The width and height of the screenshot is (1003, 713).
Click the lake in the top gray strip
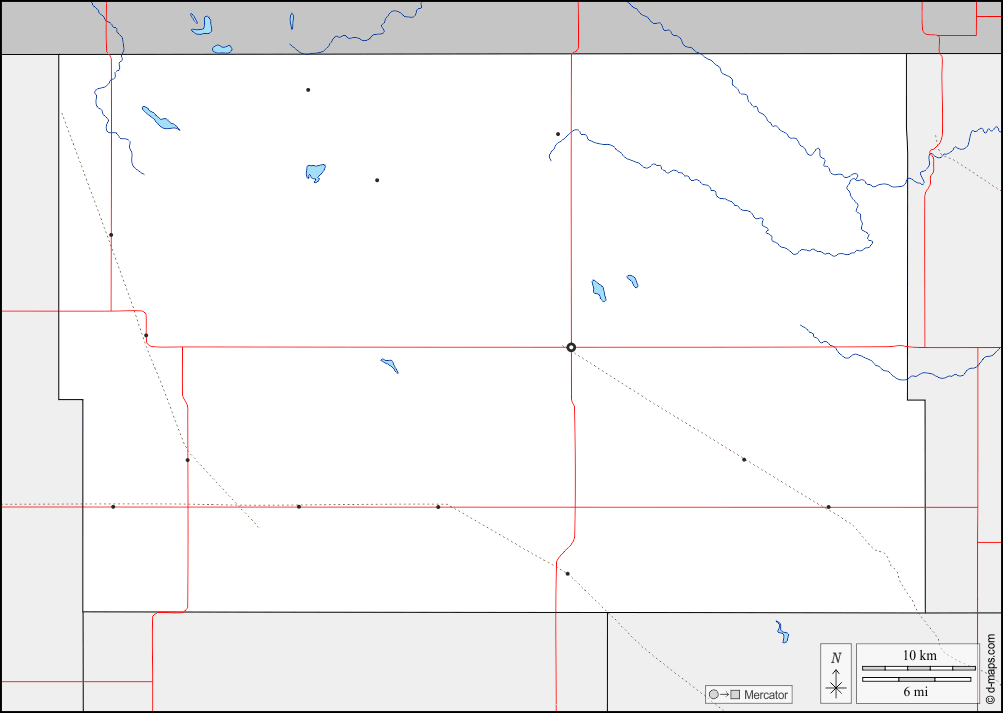point(202,24)
